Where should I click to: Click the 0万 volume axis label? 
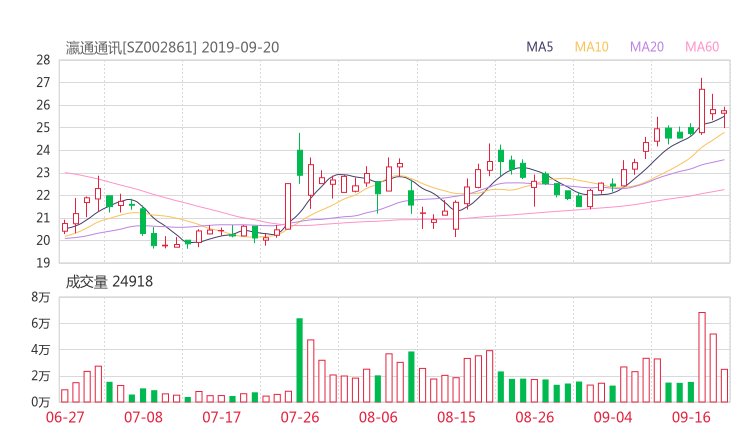click(41, 402)
